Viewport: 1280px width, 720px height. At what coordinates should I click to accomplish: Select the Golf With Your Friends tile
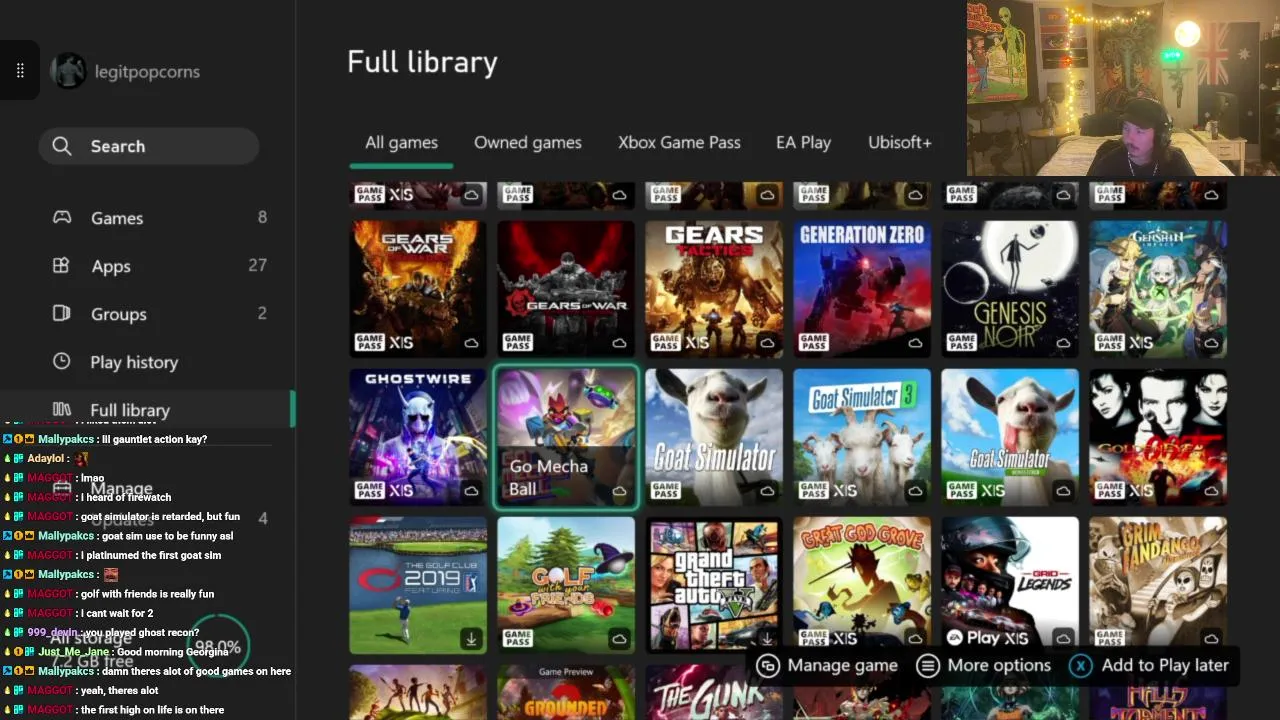tap(566, 584)
